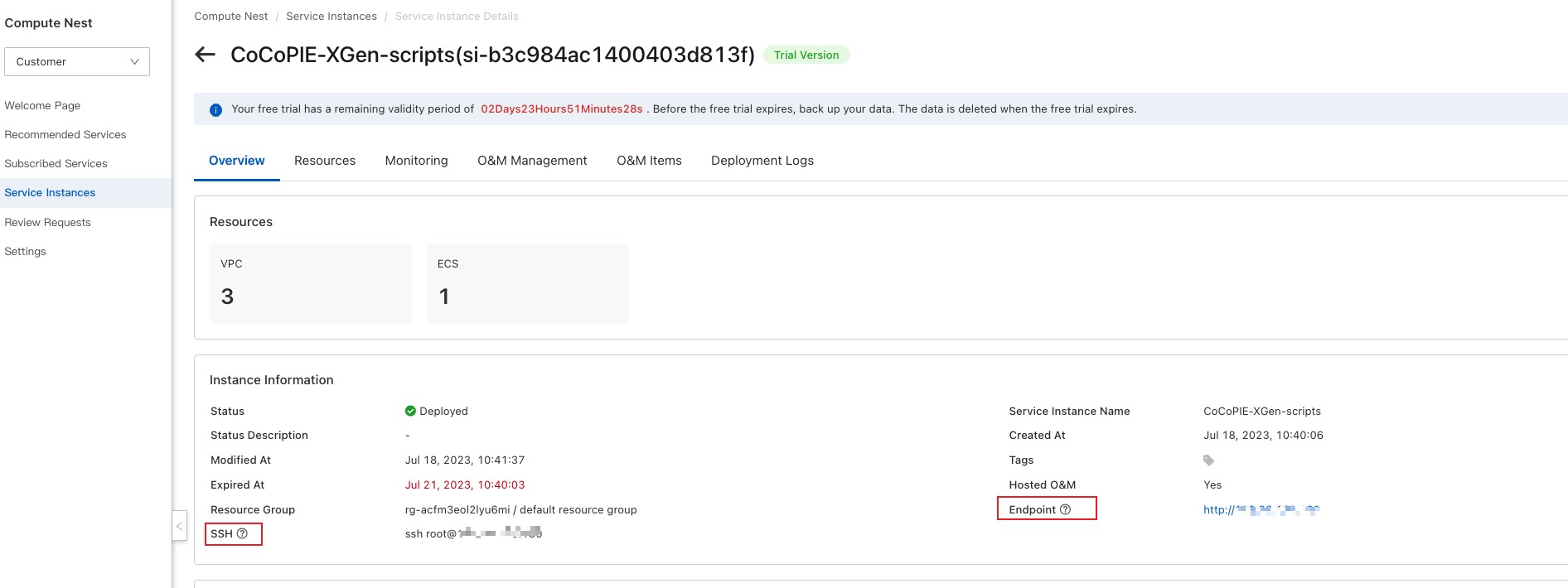Click the ssh root@ command value

pos(473,533)
